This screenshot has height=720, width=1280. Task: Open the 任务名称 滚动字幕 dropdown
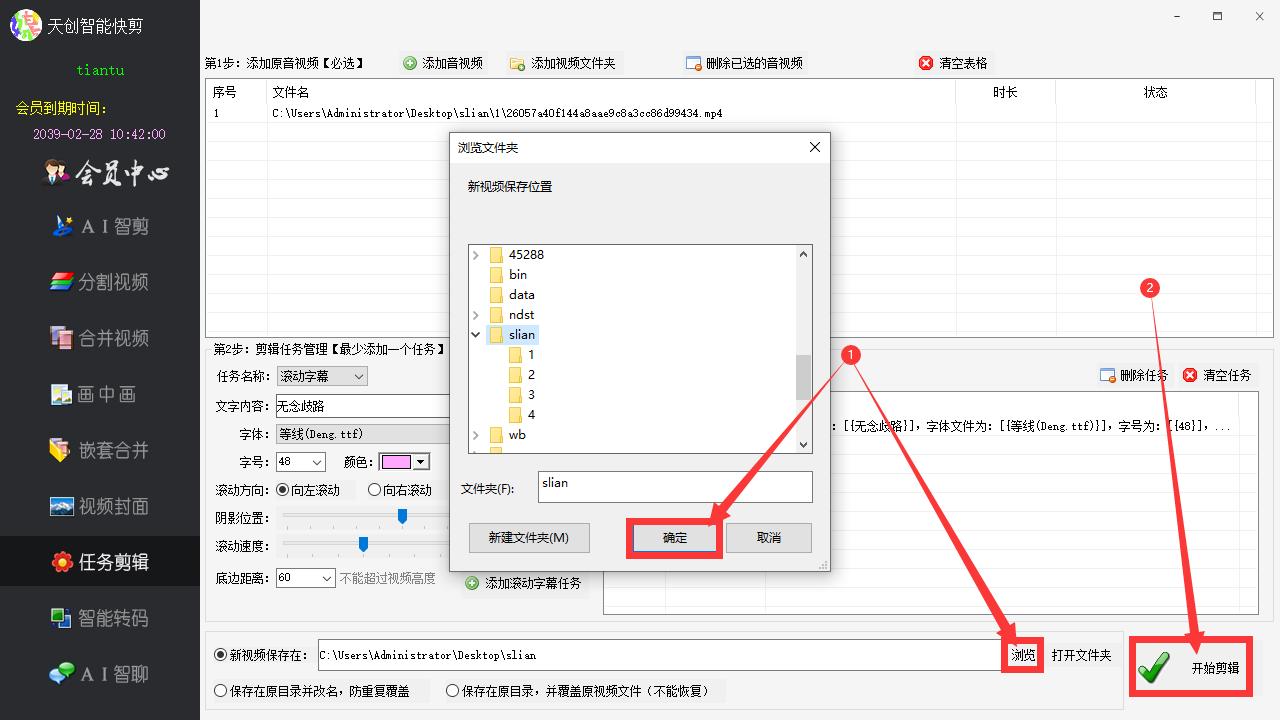point(322,376)
